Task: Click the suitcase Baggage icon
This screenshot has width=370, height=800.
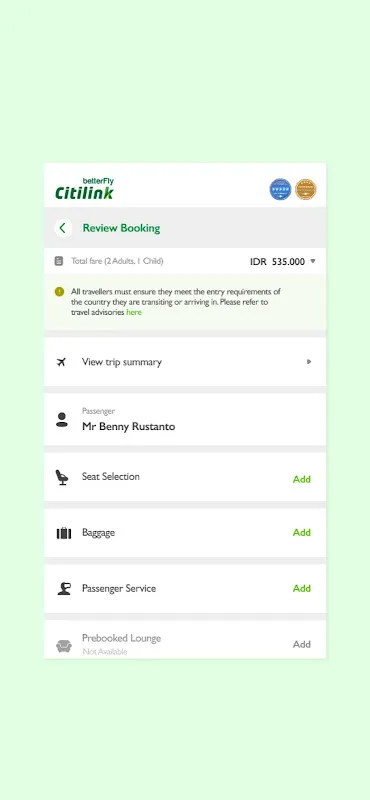Action: [x=63, y=533]
